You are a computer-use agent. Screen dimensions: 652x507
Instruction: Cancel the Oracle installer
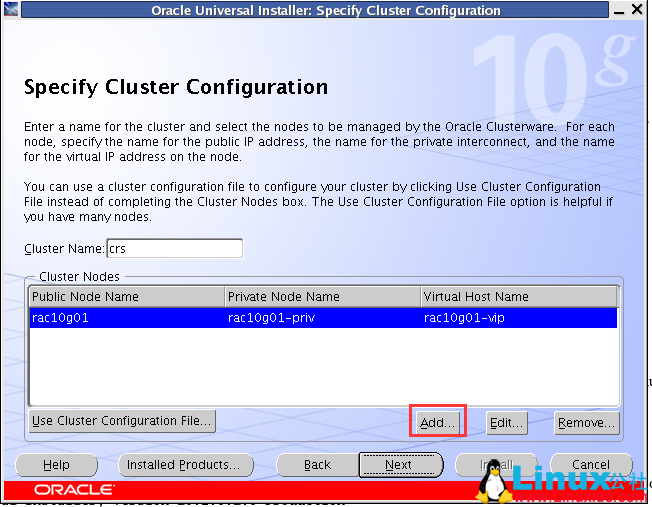point(591,465)
